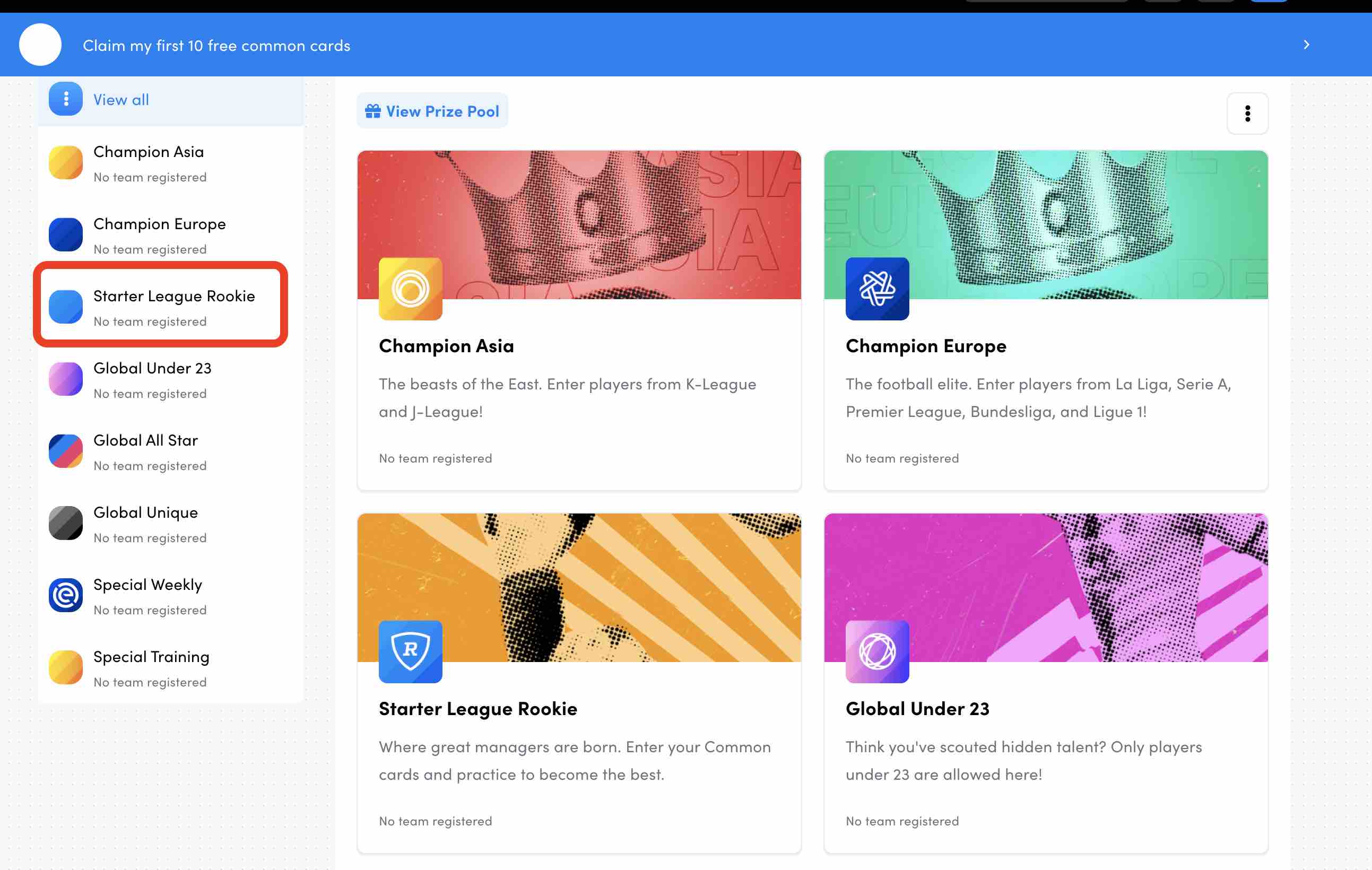
Task: Click 'The beasts of the East' description
Action: [568, 398]
